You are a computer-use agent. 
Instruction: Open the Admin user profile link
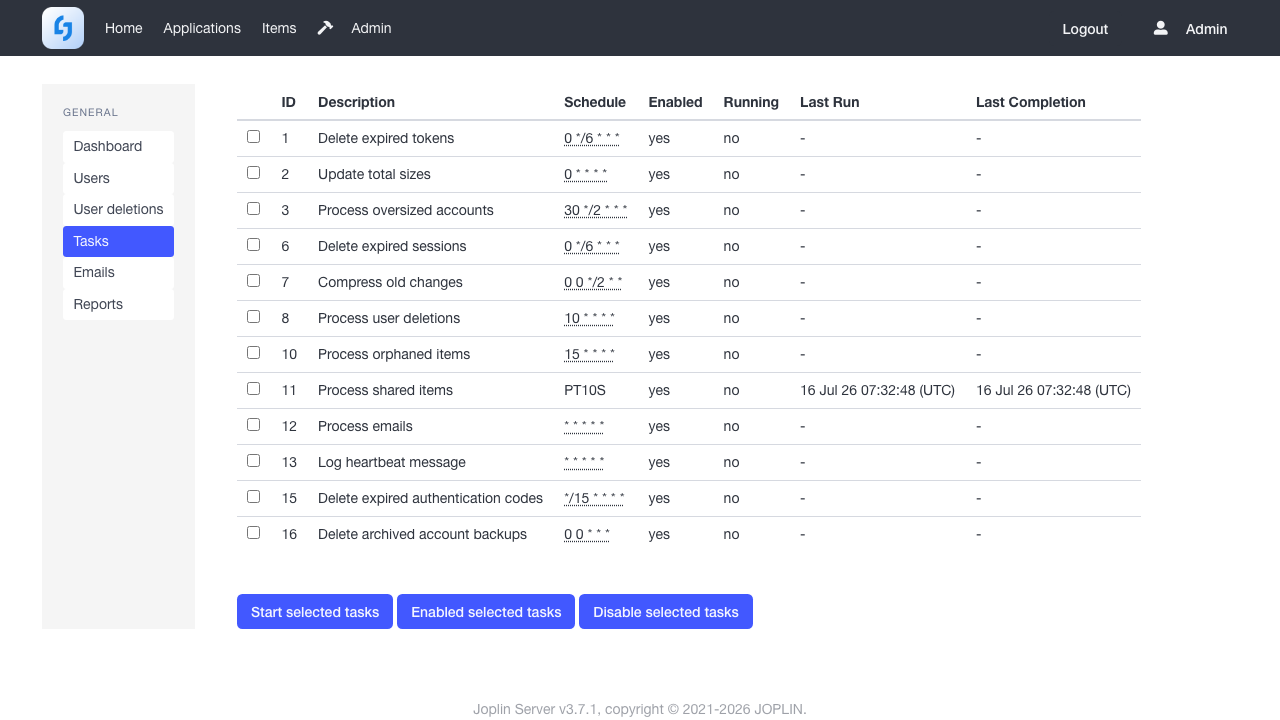[x=1206, y=29]
